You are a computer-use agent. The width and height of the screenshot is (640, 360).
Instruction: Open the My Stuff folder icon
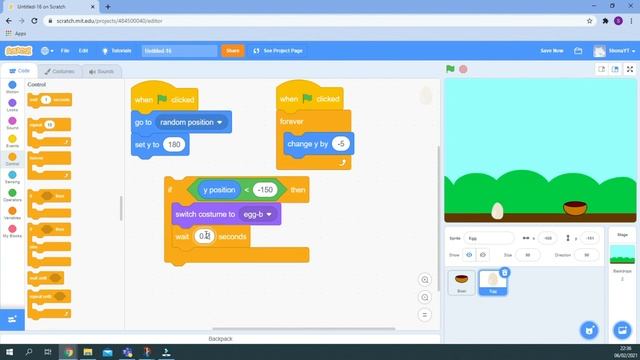578,51
